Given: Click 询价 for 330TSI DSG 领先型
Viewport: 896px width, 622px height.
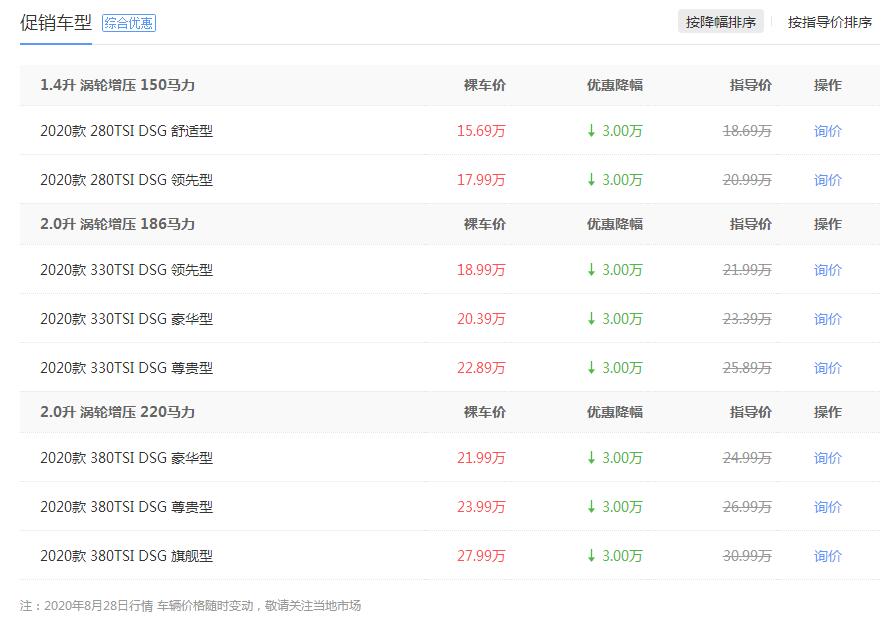Looking at the screenshot, I should 827,270.
